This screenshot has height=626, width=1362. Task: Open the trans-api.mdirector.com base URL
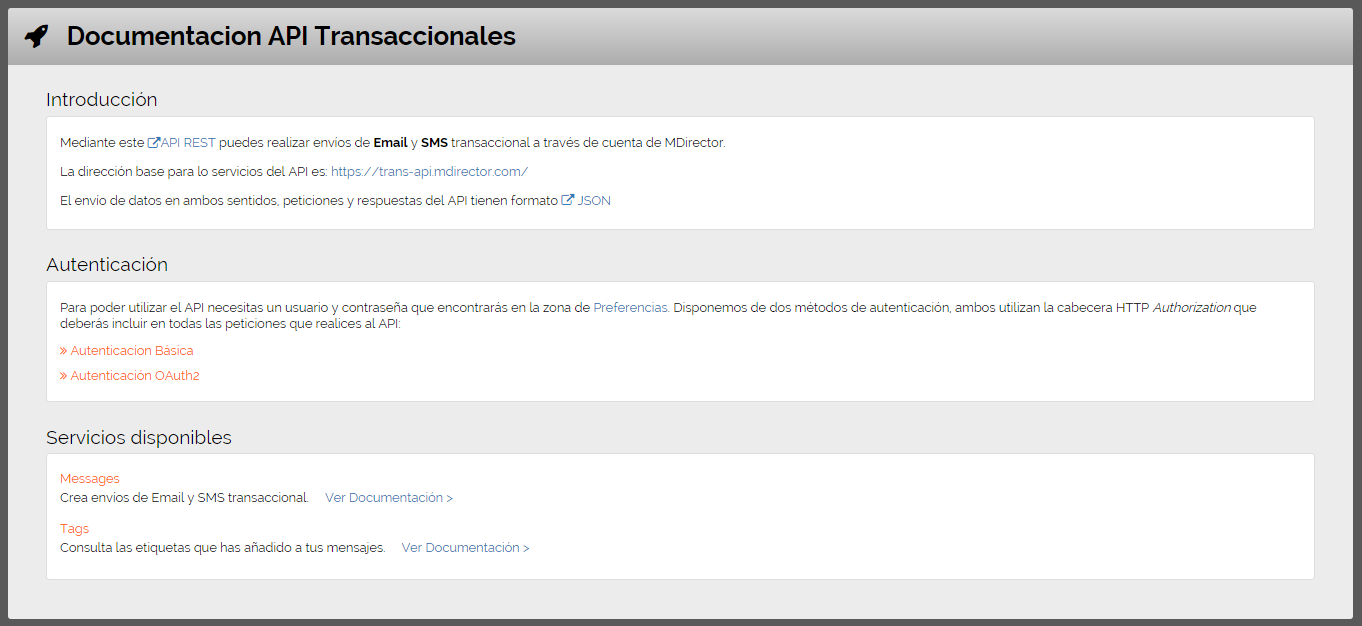429,172
